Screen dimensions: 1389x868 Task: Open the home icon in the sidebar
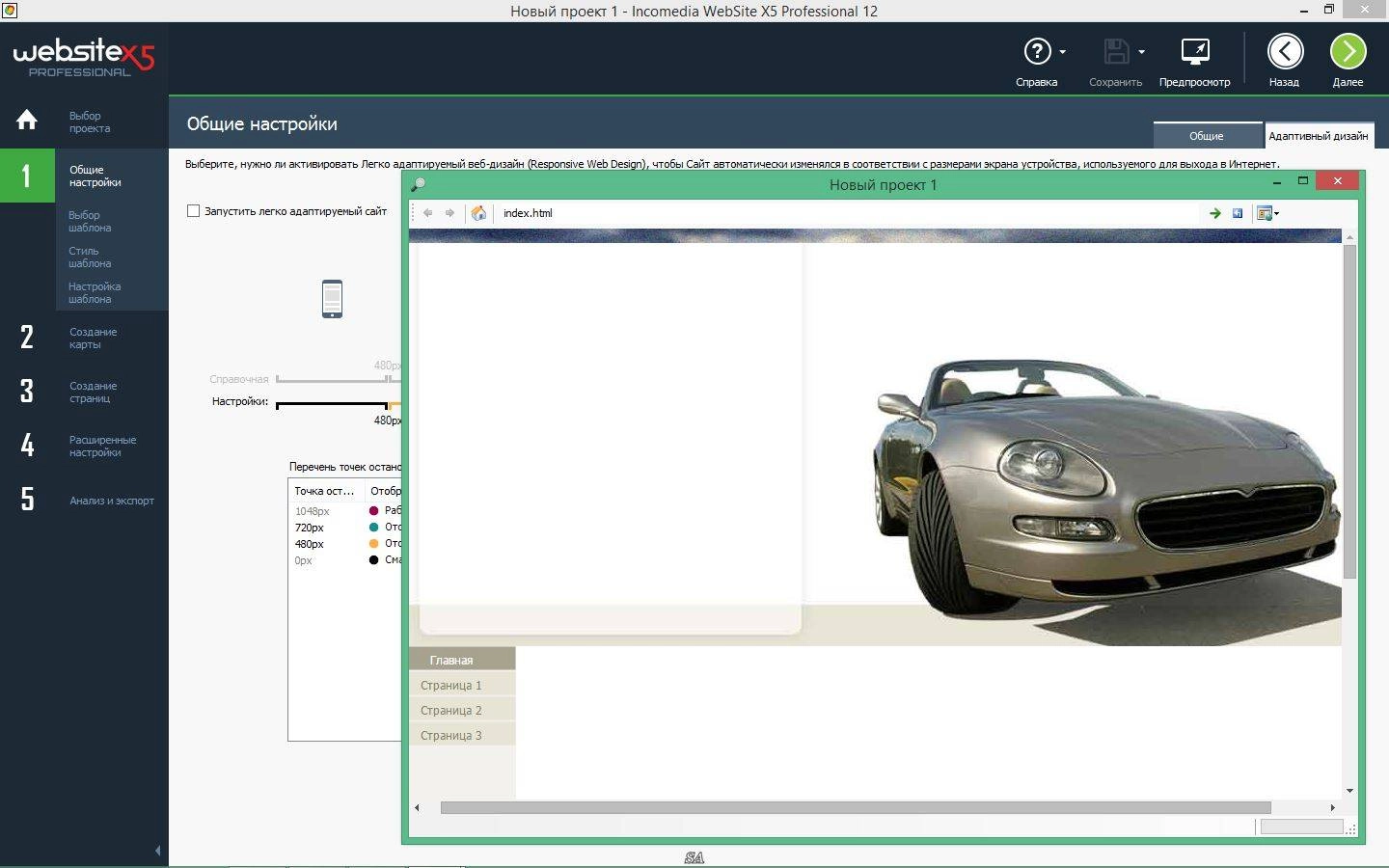tap(27, 120)
